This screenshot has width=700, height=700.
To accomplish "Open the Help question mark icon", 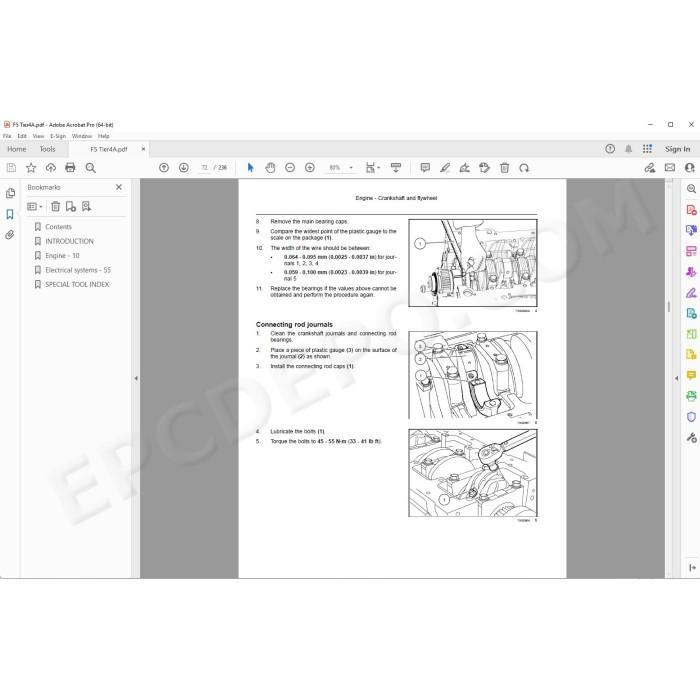I will pos(610,149).
